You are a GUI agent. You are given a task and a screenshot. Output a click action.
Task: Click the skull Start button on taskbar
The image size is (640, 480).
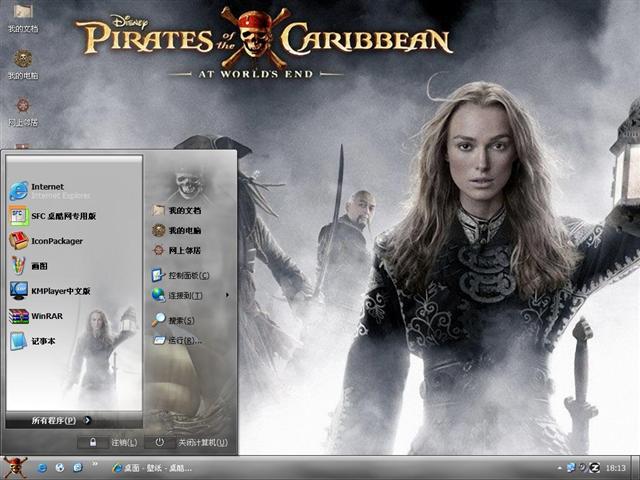click(x=15, y=467)
